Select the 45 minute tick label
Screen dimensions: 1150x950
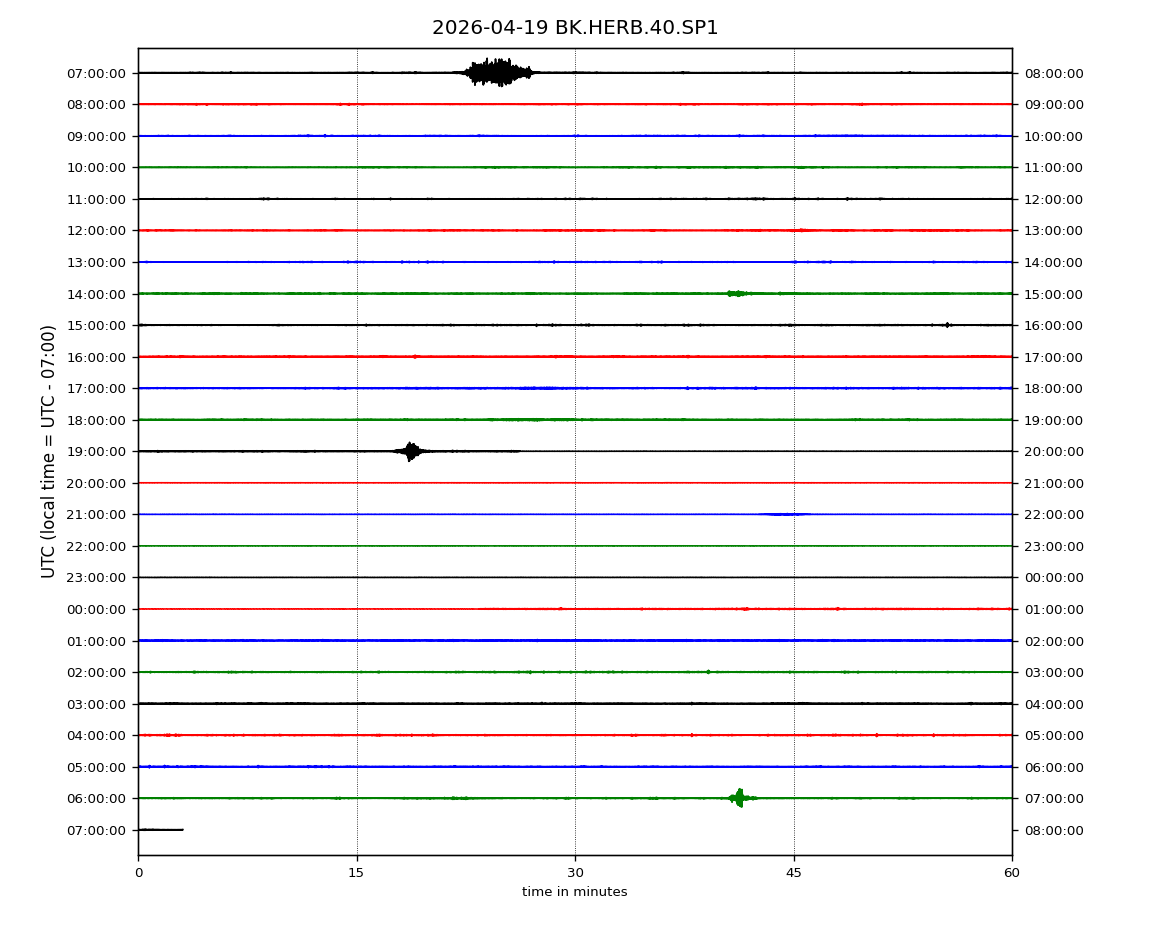[x=794, y=873]
